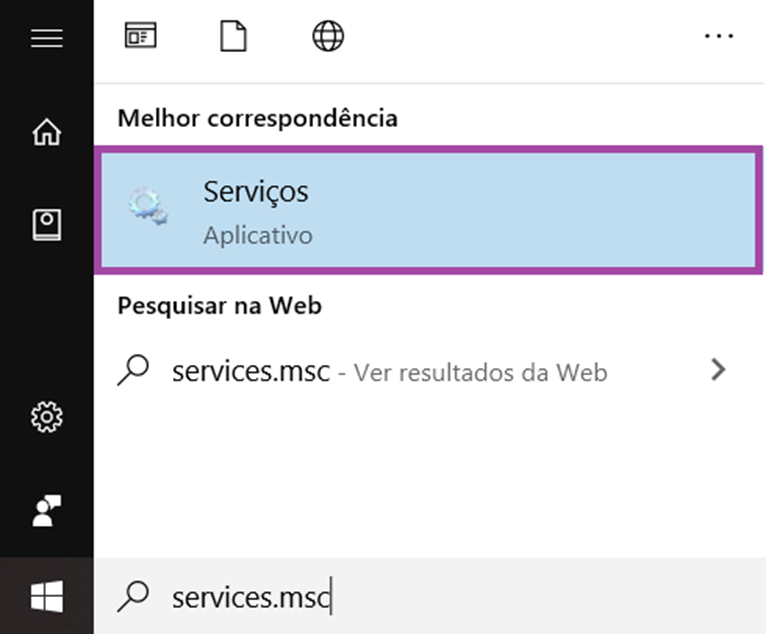Click the Aplicativo label under Serviços
This screenshot has width=766, height=634.
coord(258,236)
